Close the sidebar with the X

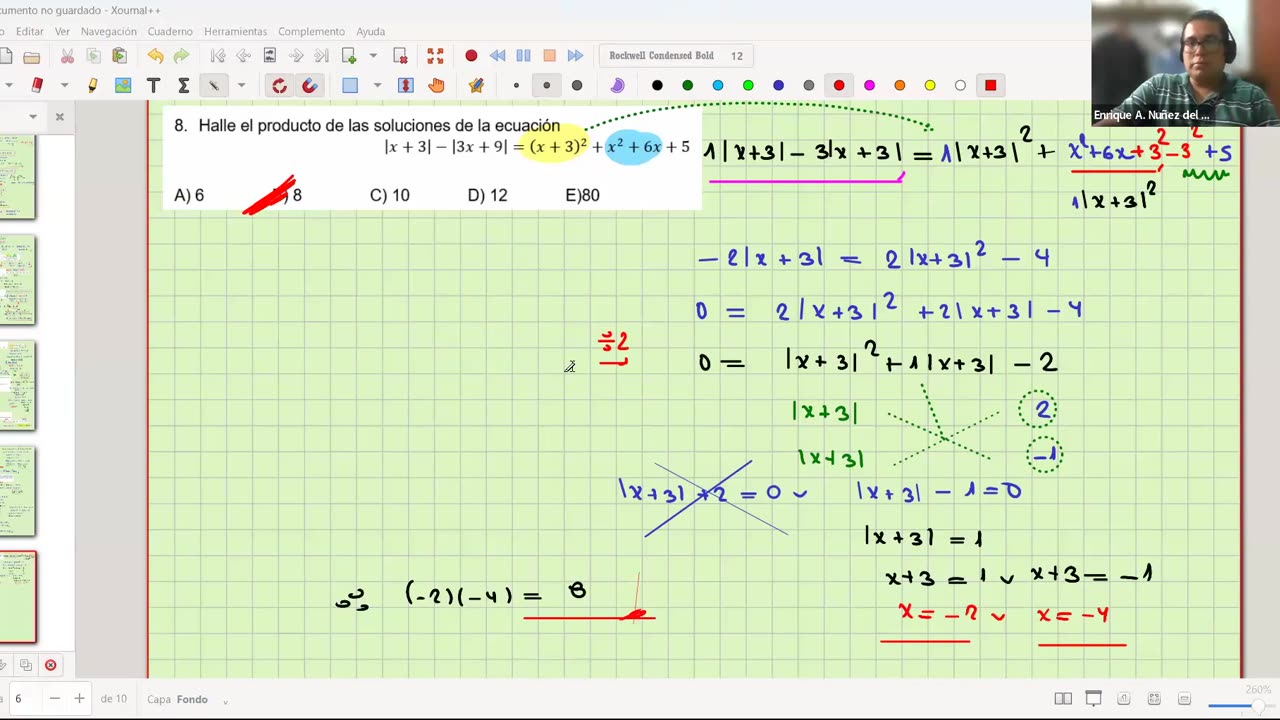point(59,117)
